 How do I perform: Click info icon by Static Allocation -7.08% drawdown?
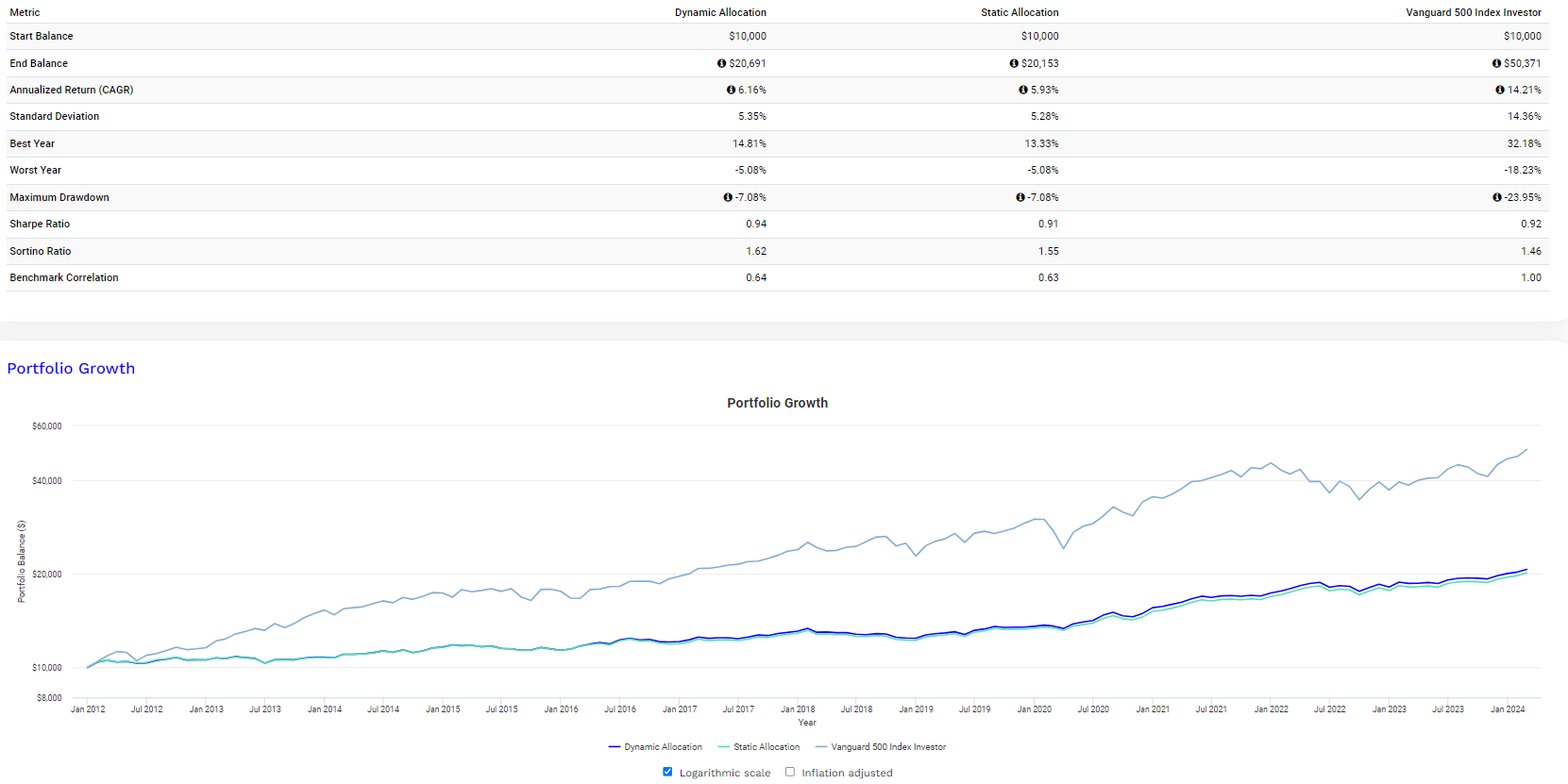[x=1020, y=197]
